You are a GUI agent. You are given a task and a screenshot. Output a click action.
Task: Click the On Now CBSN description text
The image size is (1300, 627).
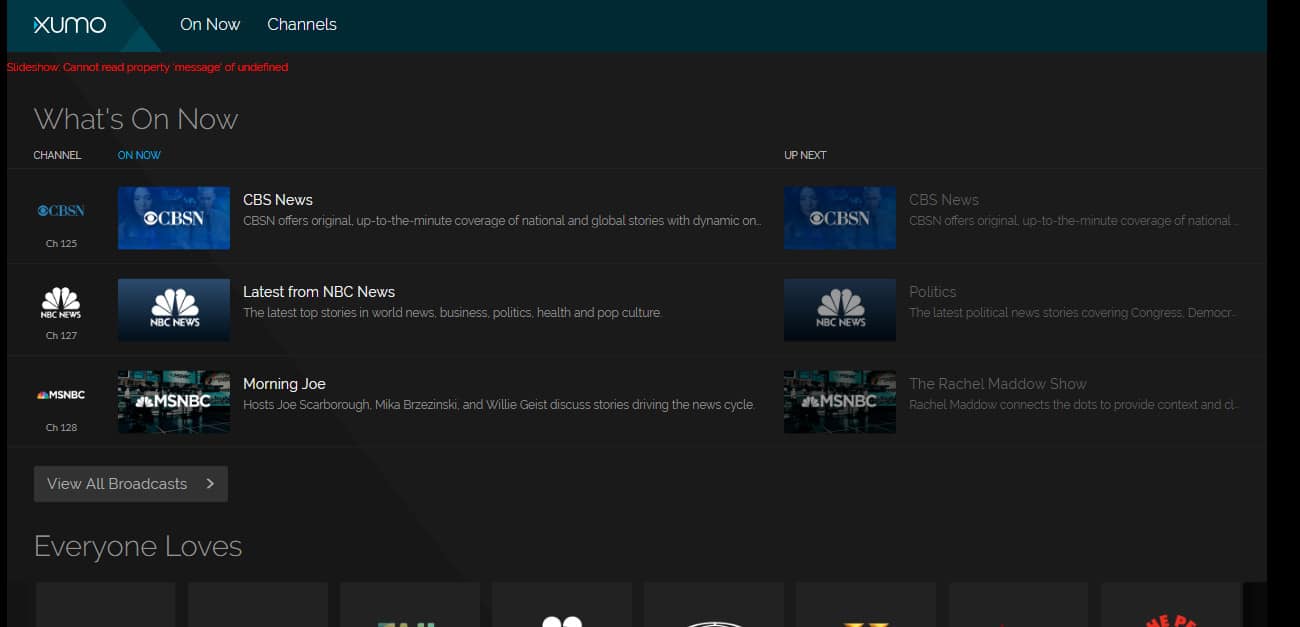tap(502, 221)
